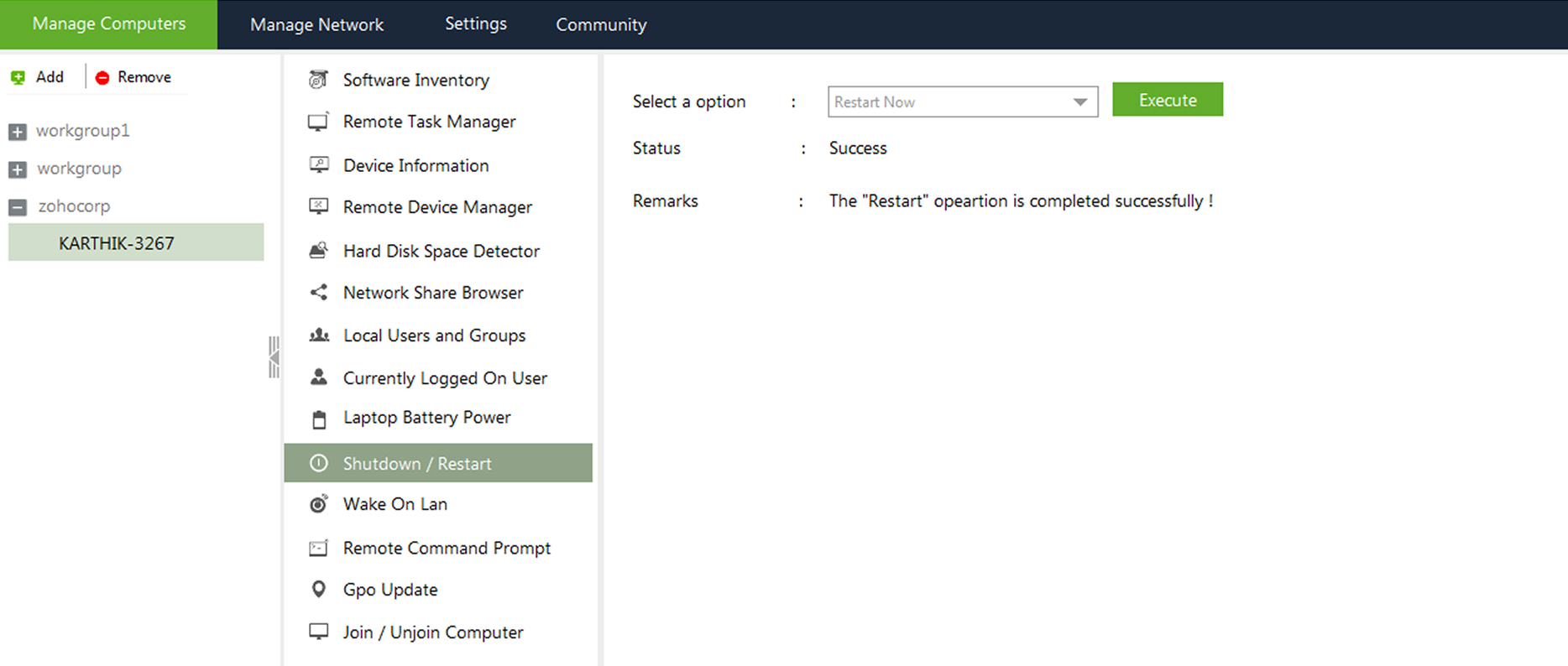Open the Community tab

coord(601,24)
